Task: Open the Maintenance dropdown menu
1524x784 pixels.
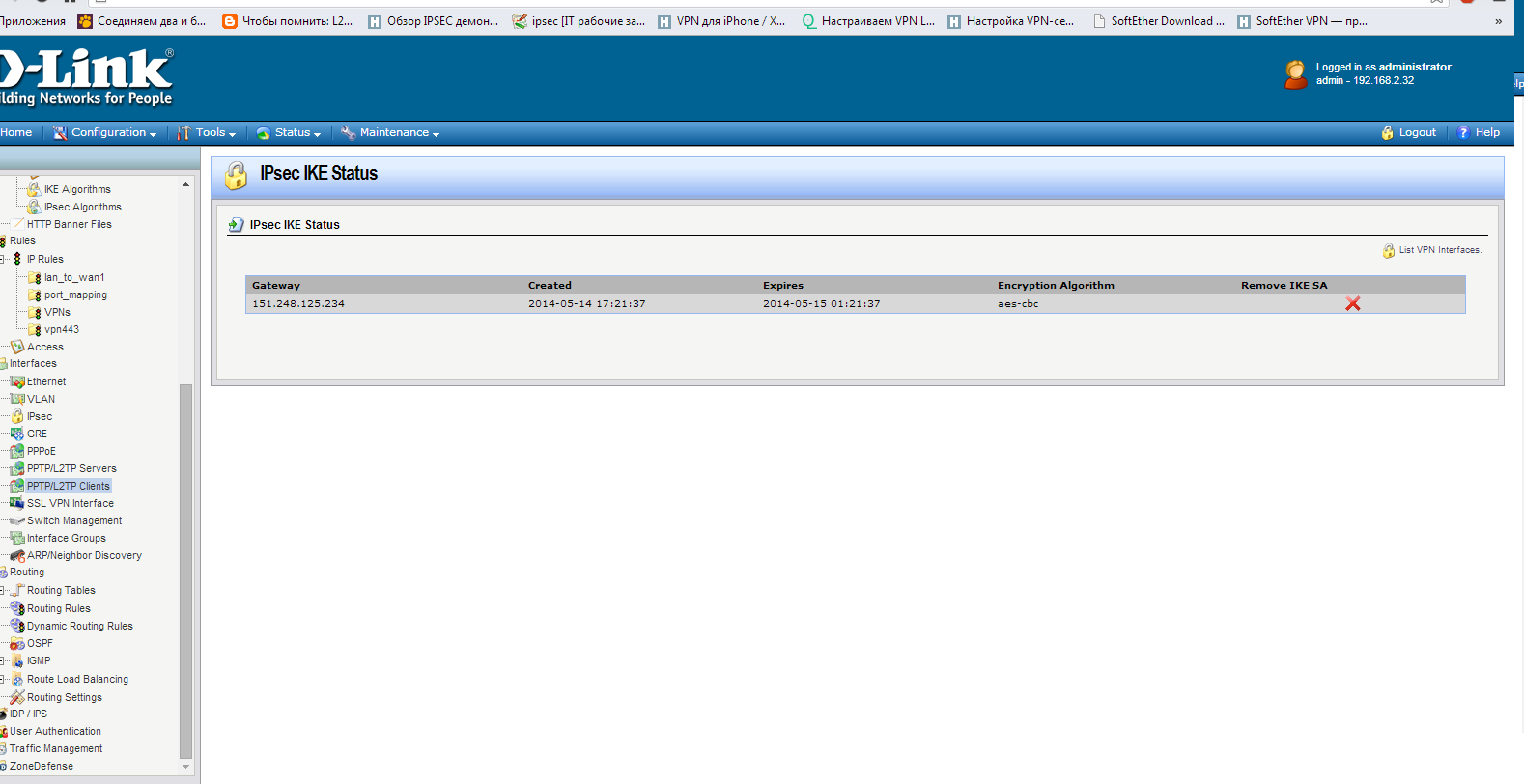Action: click(x=390, y=133)
